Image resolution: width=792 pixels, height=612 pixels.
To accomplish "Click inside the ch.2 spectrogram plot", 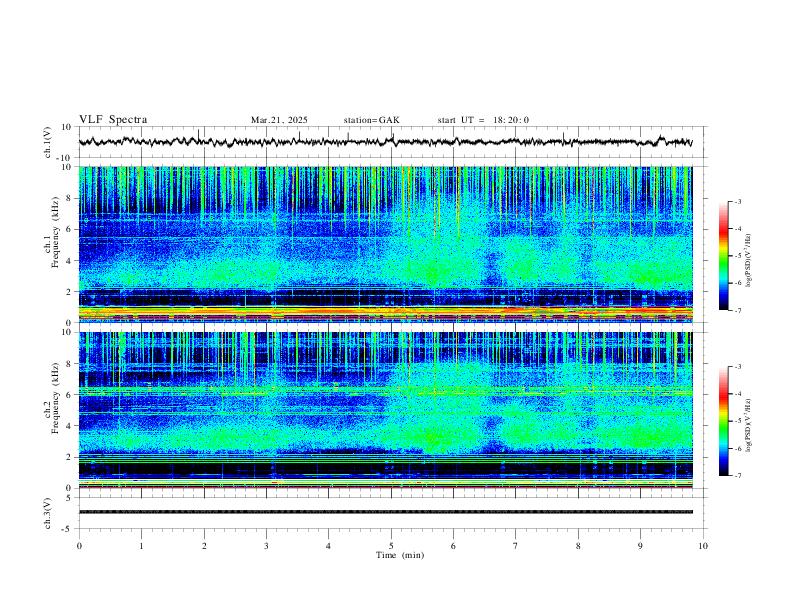I will [x=385, y=410].
